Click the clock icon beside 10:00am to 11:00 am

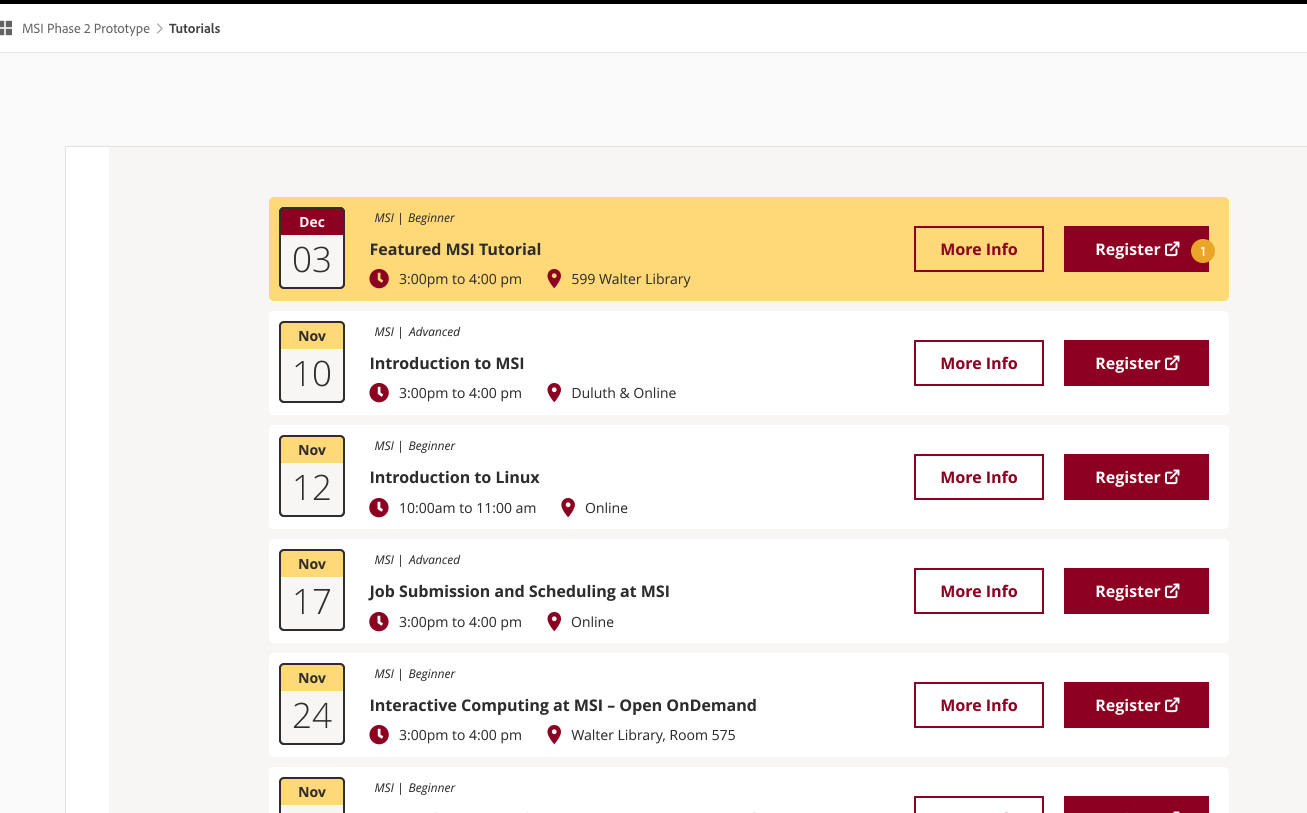[379, 507]
